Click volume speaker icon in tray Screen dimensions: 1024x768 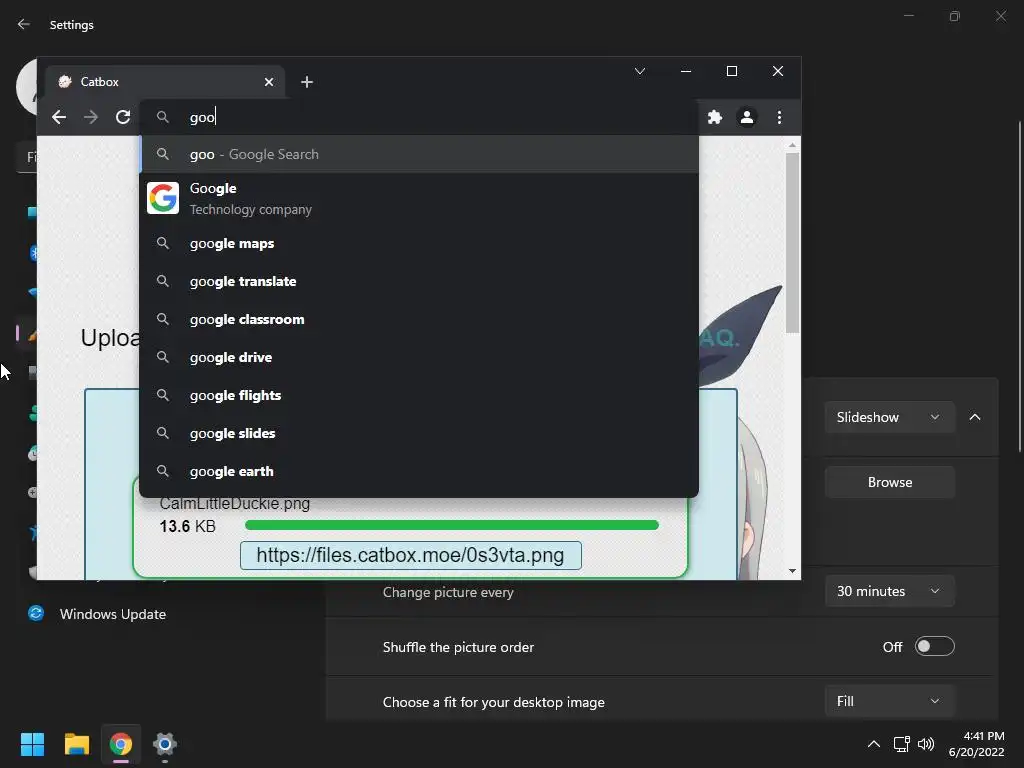pyautogui.click(x=926, y=744)
